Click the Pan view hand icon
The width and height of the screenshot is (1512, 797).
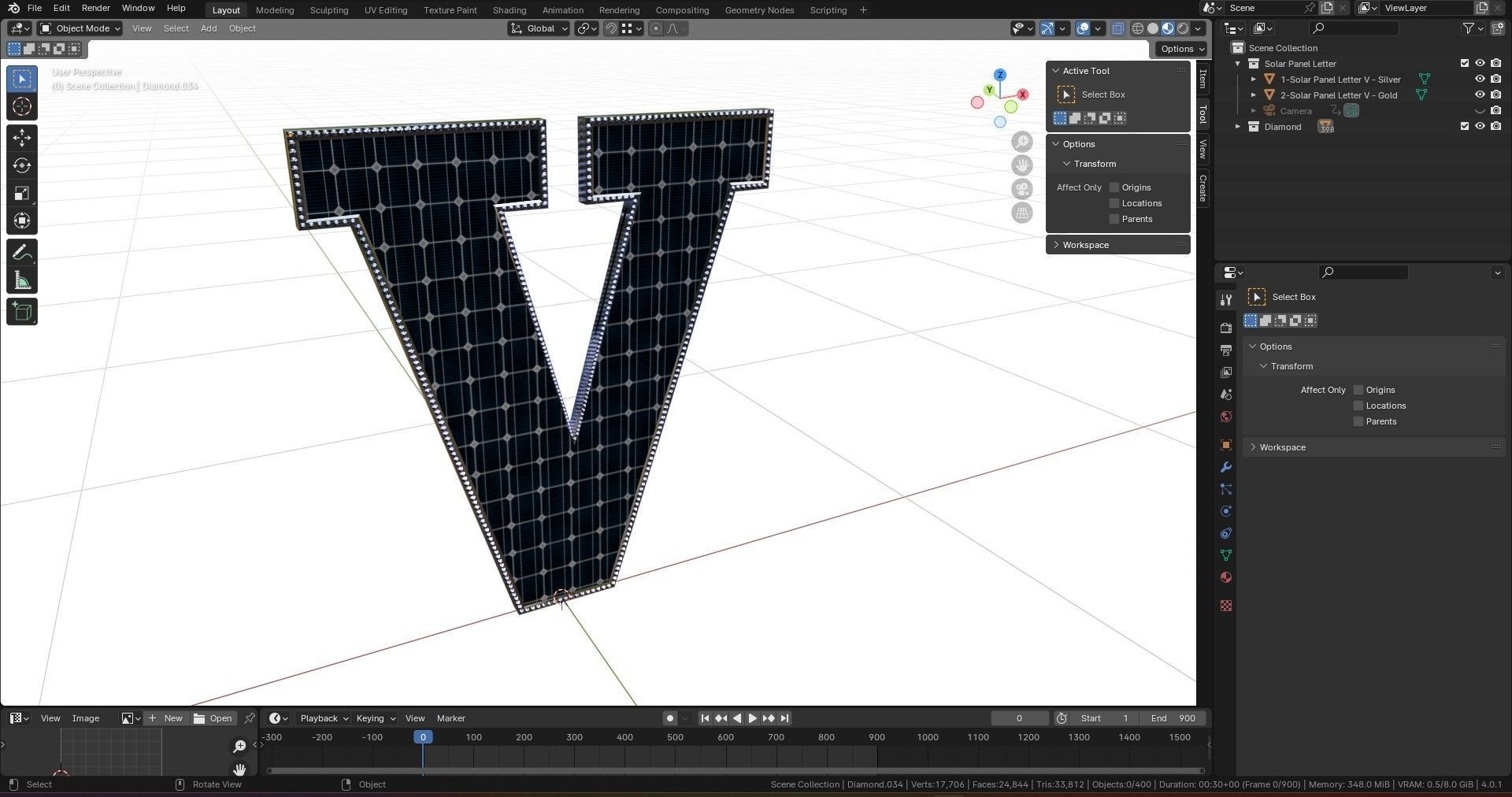point(1022,165)
